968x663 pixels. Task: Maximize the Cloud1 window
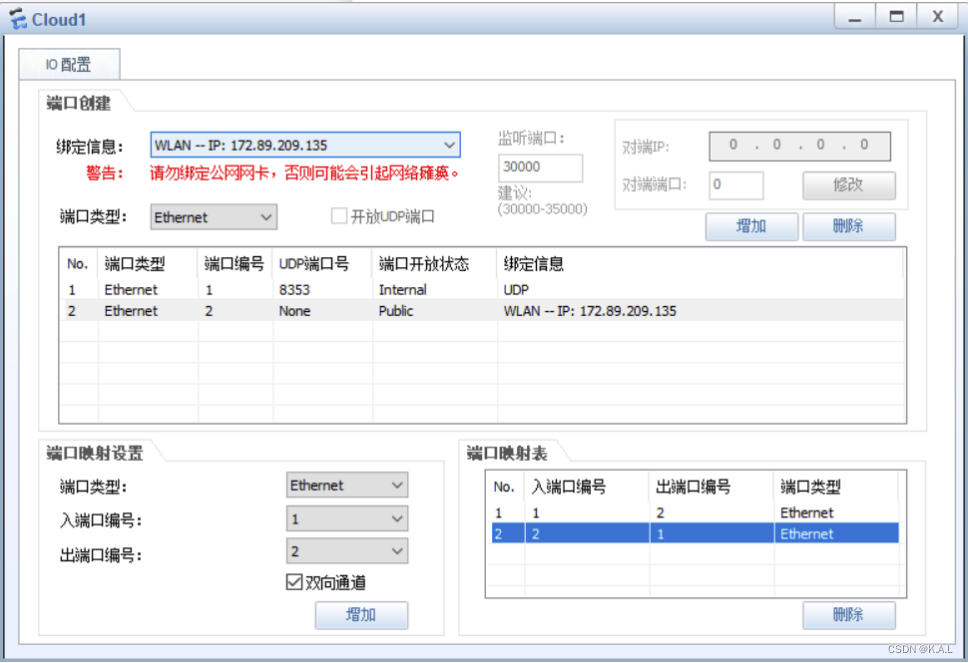pos(896,17)
